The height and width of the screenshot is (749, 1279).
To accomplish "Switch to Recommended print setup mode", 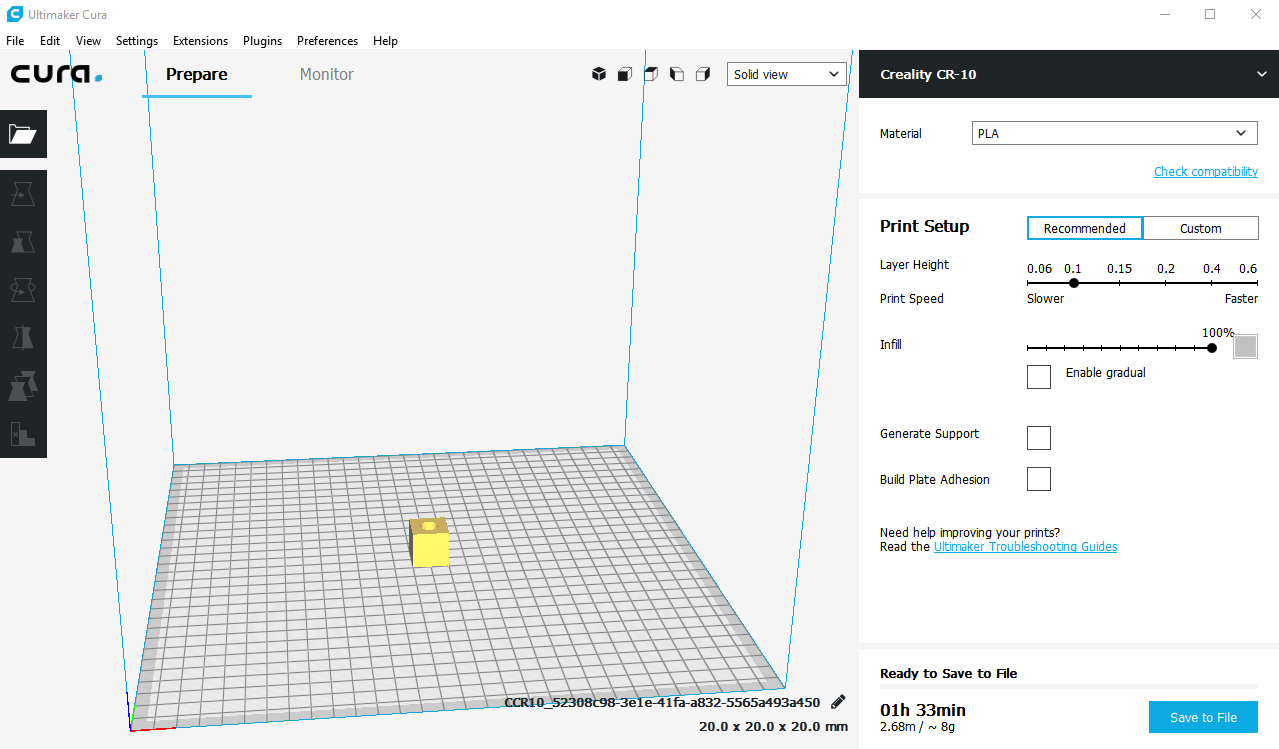I will tap(1085, 228).
